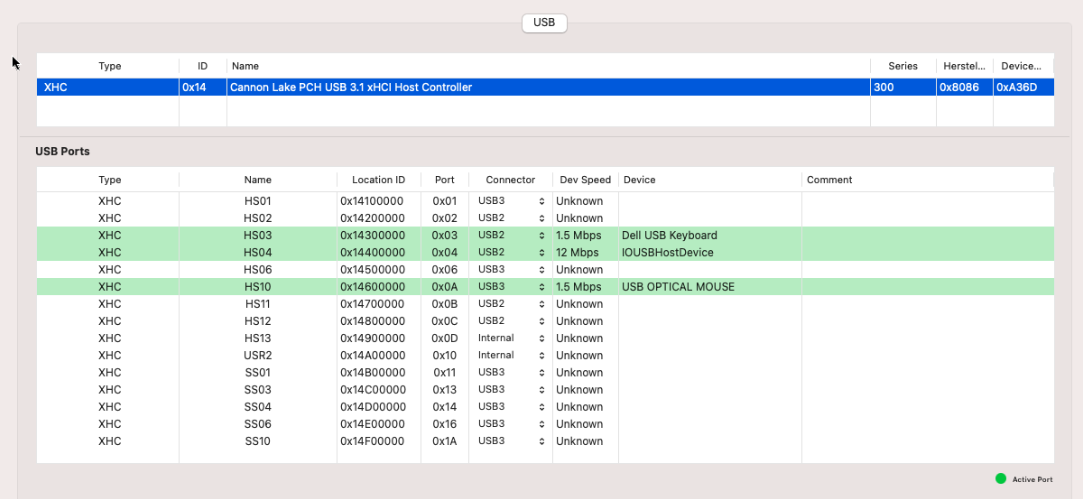1083x499 pixels.
Task: Sort ports by the Dev Speed column
Action: 585,180
